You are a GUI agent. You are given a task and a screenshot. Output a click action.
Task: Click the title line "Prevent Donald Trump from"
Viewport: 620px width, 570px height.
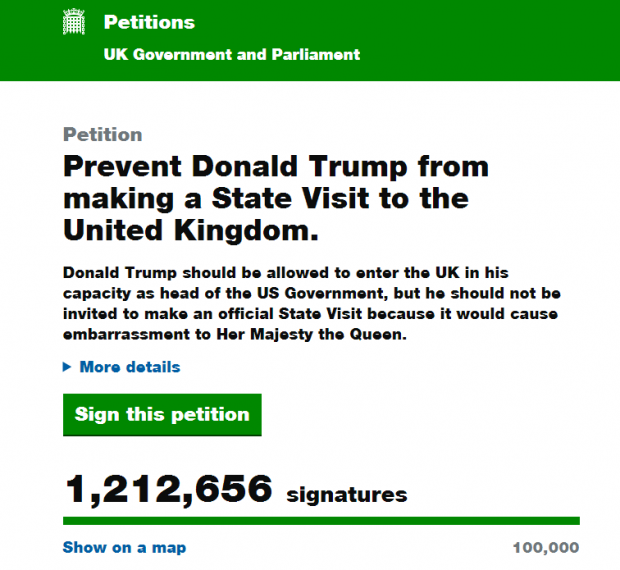coord(276,166)
